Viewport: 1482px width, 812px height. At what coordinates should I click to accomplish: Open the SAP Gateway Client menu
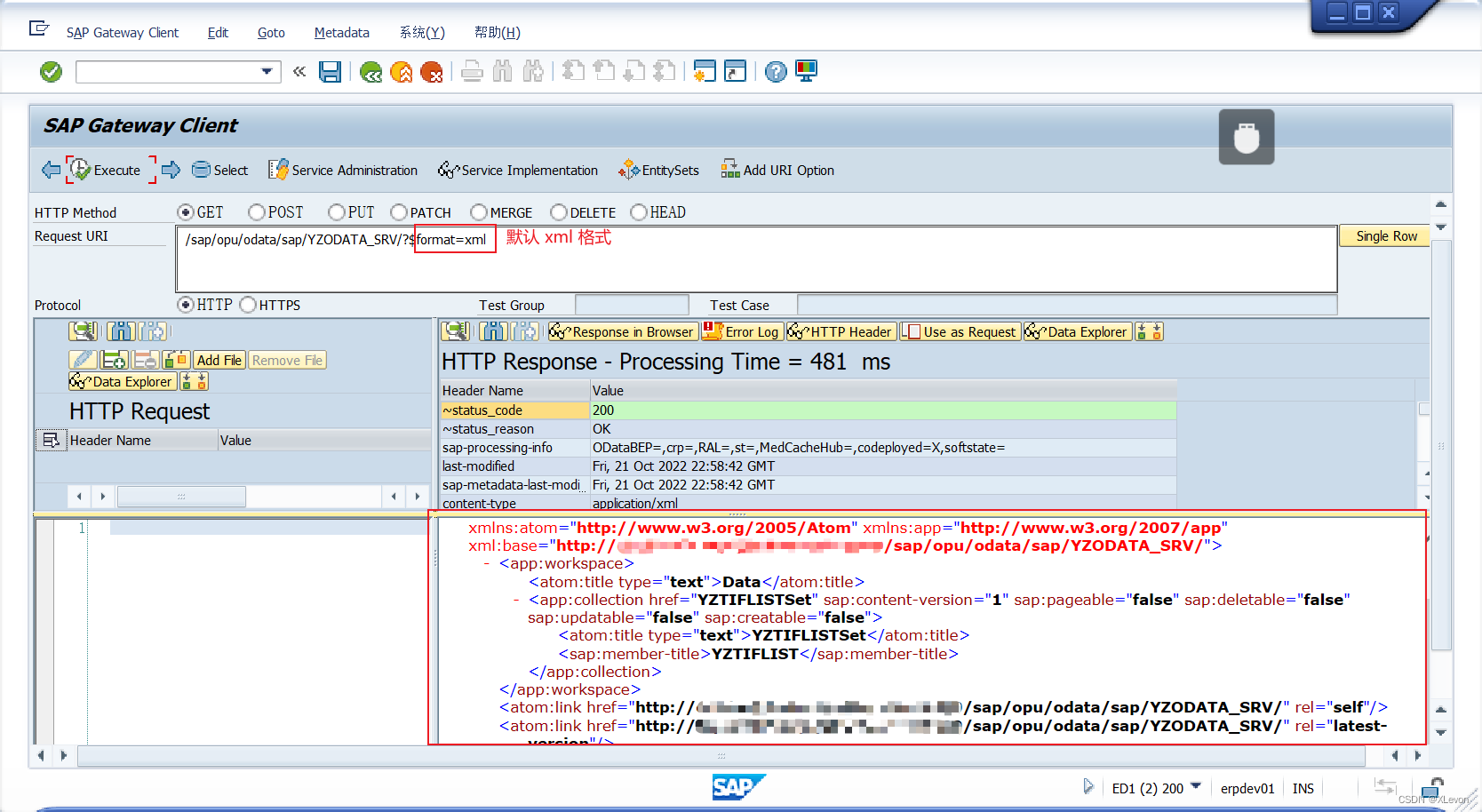coord(123,33)
